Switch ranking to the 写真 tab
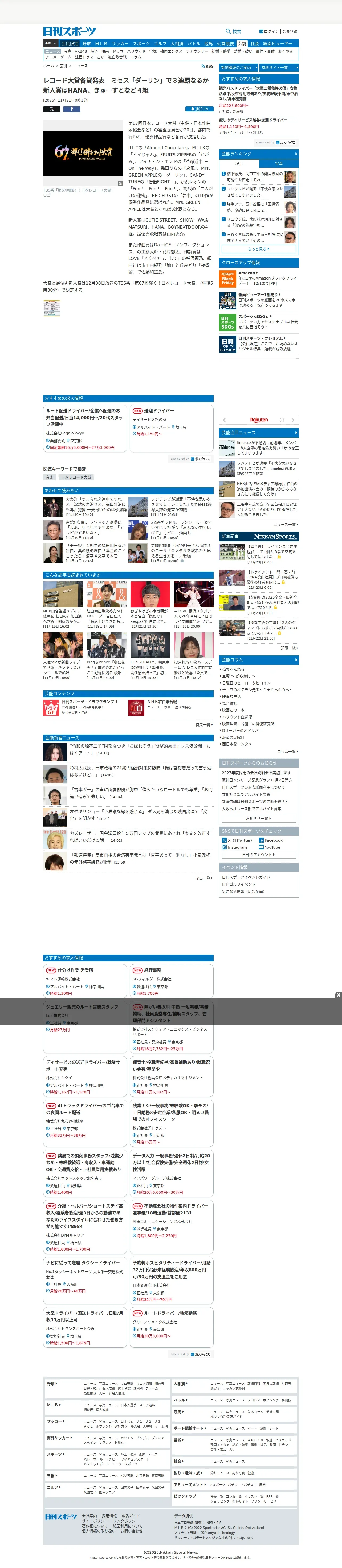The height and width of the screenshot is (1568, 342). (x=279, y=163)
